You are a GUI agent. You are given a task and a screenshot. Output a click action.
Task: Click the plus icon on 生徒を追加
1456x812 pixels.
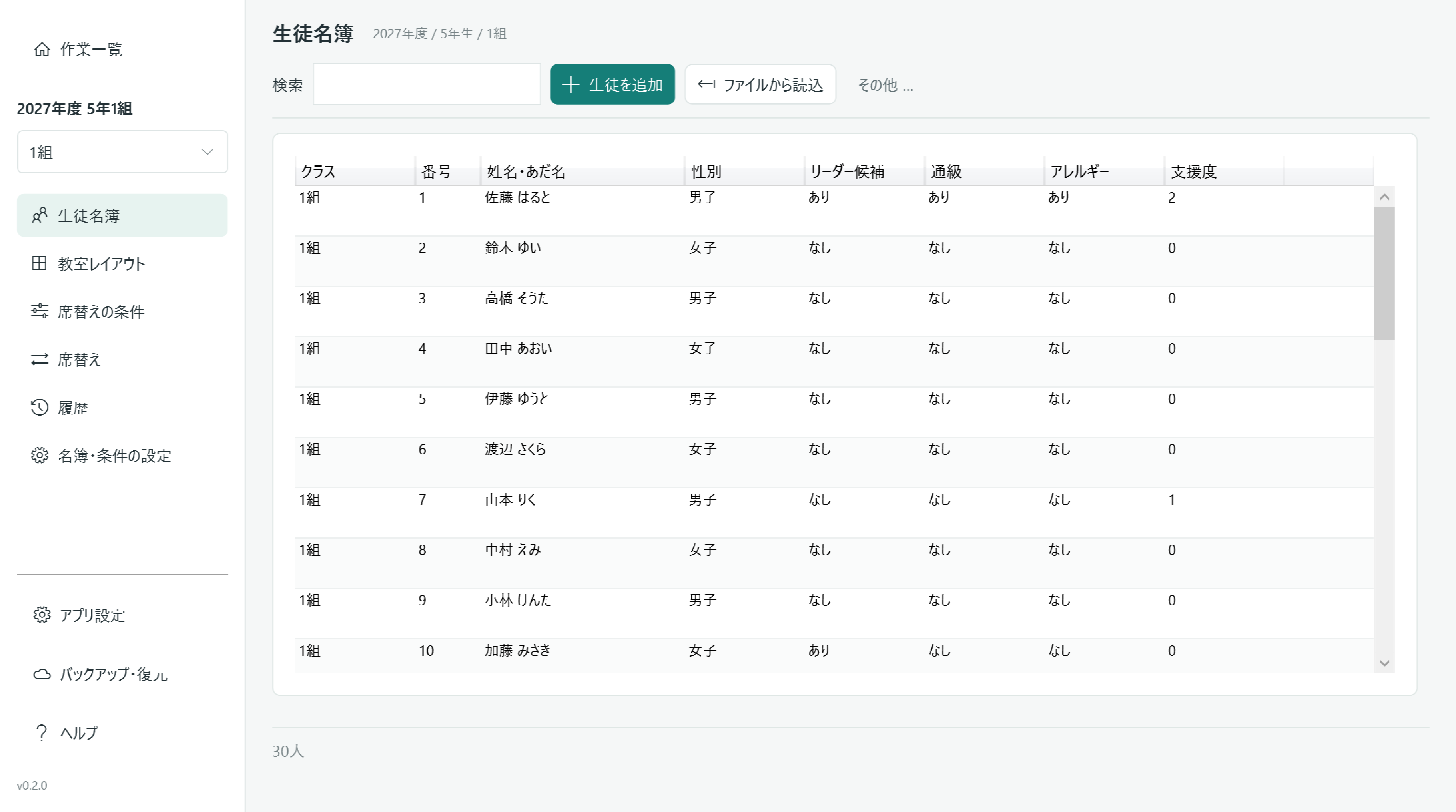[x=570, y=84]
